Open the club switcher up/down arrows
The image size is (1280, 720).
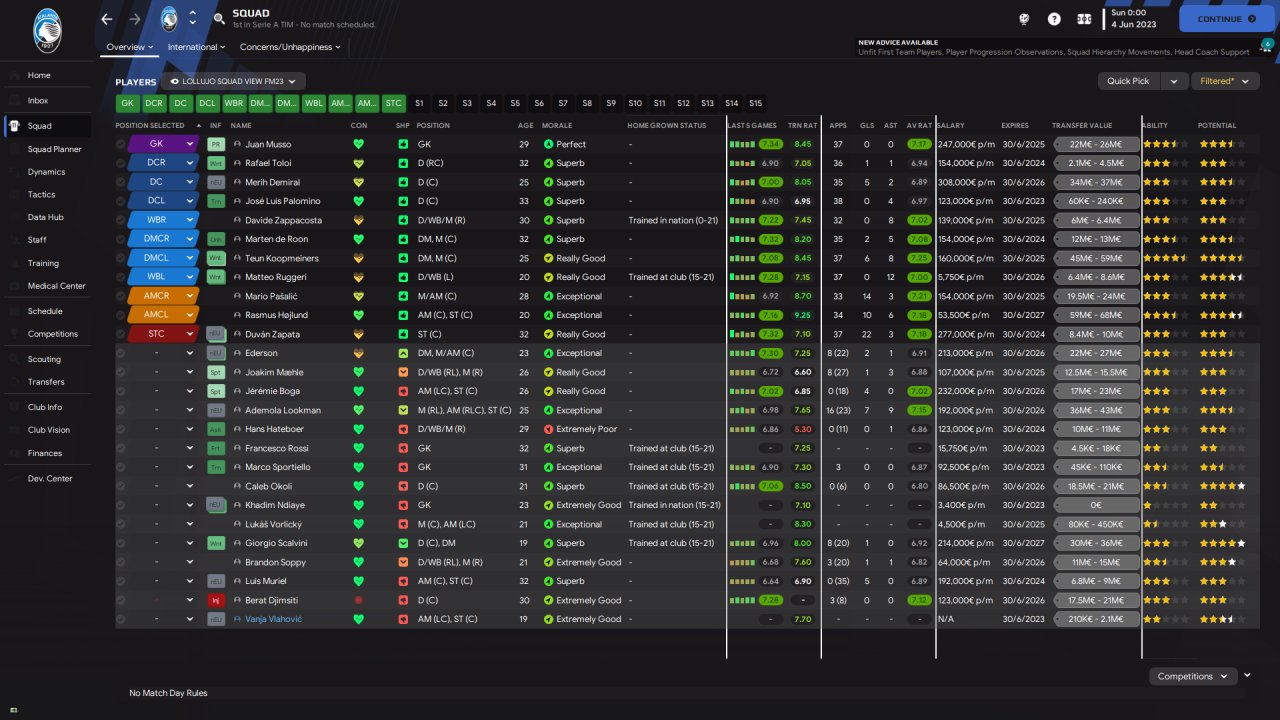pos(192,19)
